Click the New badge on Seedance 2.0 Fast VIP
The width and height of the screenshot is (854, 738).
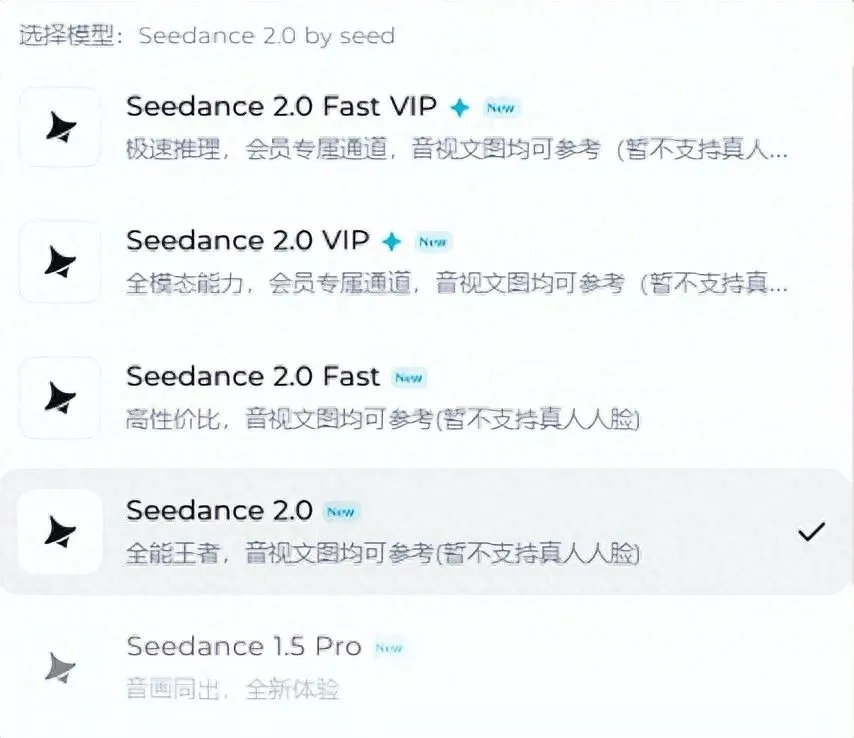(x=501, y=108)
